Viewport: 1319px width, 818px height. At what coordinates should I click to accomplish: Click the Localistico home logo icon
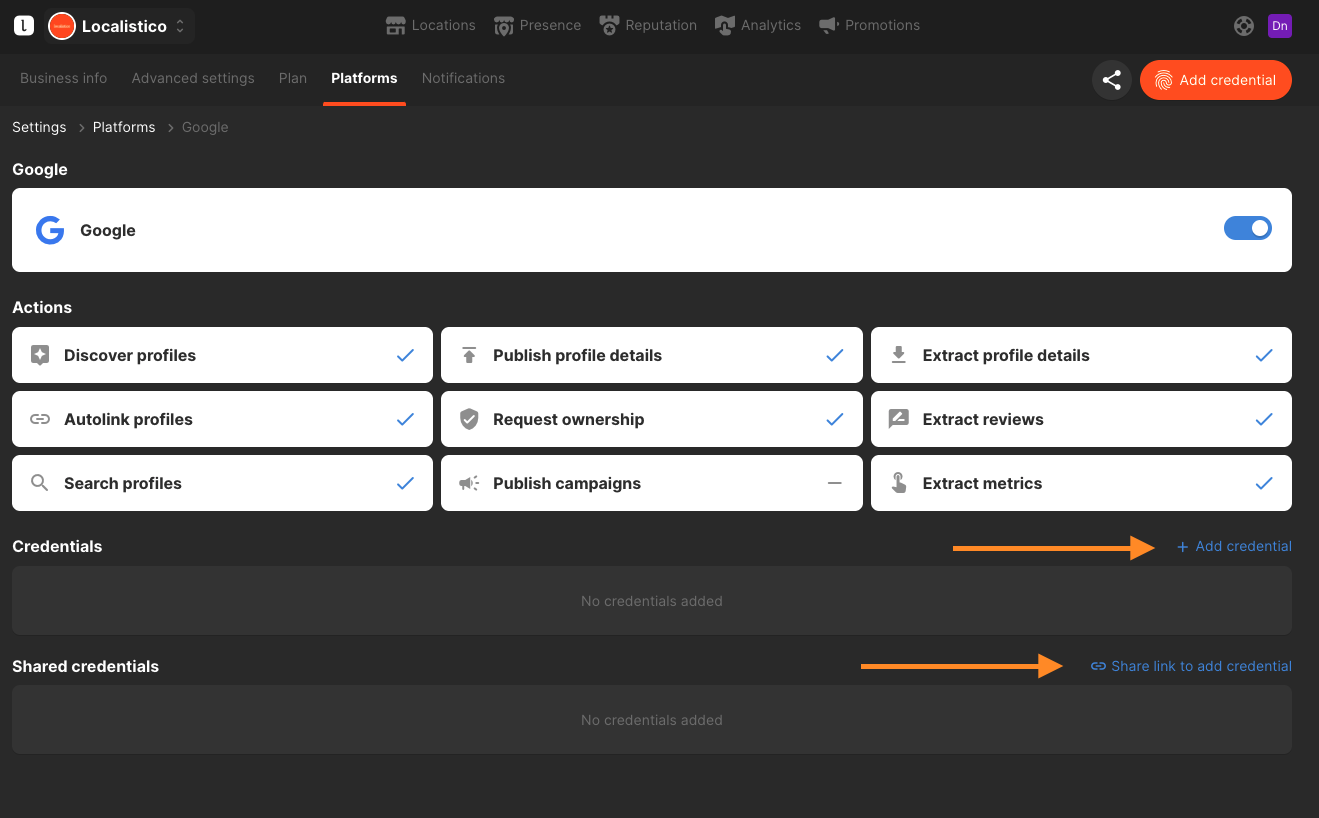pyautogui.click(x=24, y=26)
